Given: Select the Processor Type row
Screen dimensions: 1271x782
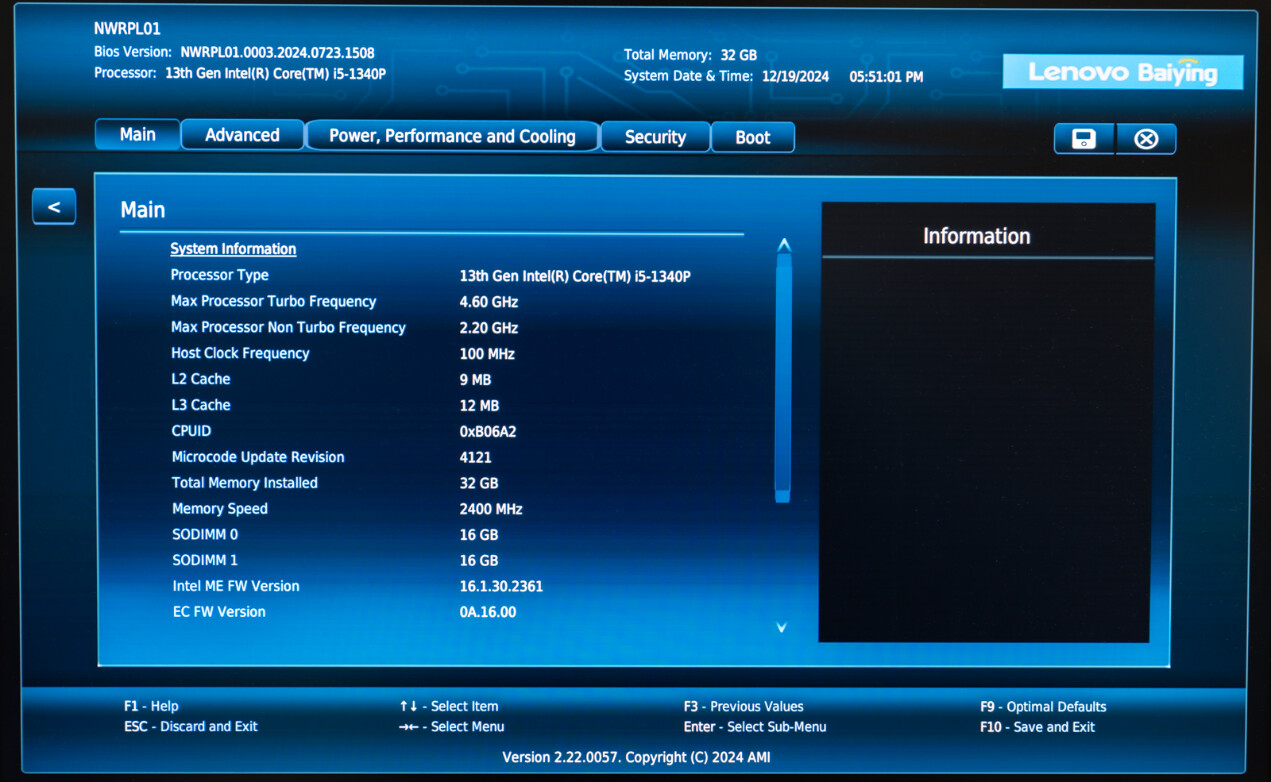Looking at the screenshot, I should [x=220, y=275].
